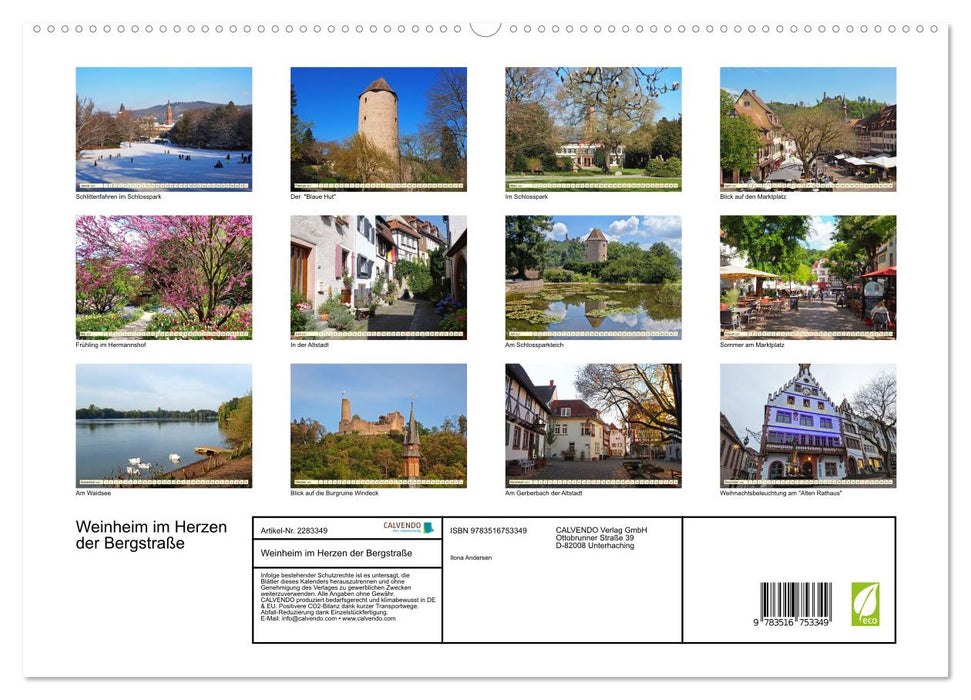Open the Alten Rathaus Christmas lights photo

(x=808, y=426)
